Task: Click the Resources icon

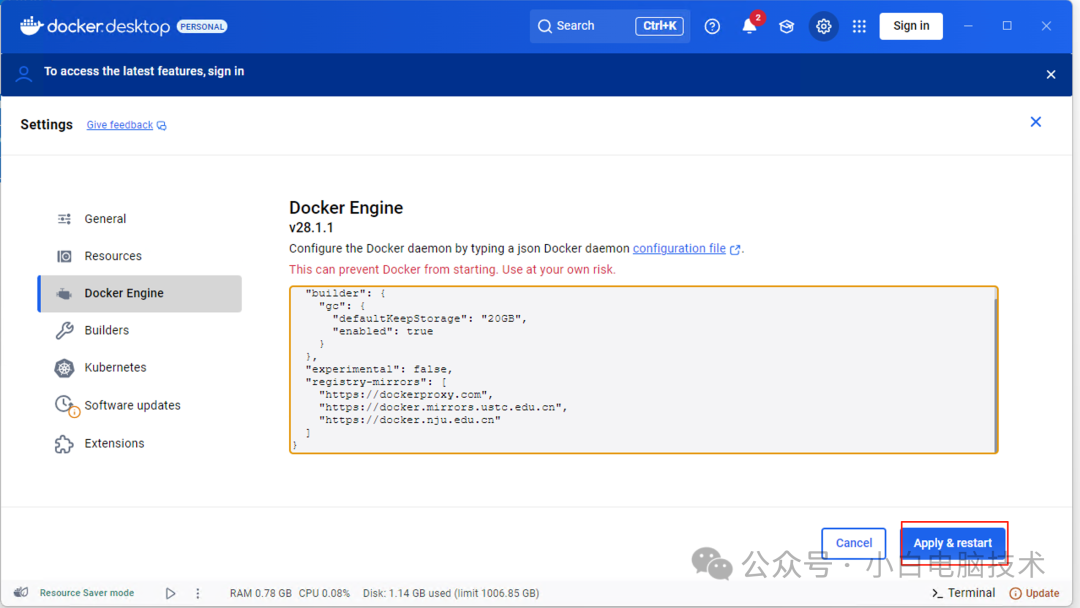Action: tap(64, 256)
